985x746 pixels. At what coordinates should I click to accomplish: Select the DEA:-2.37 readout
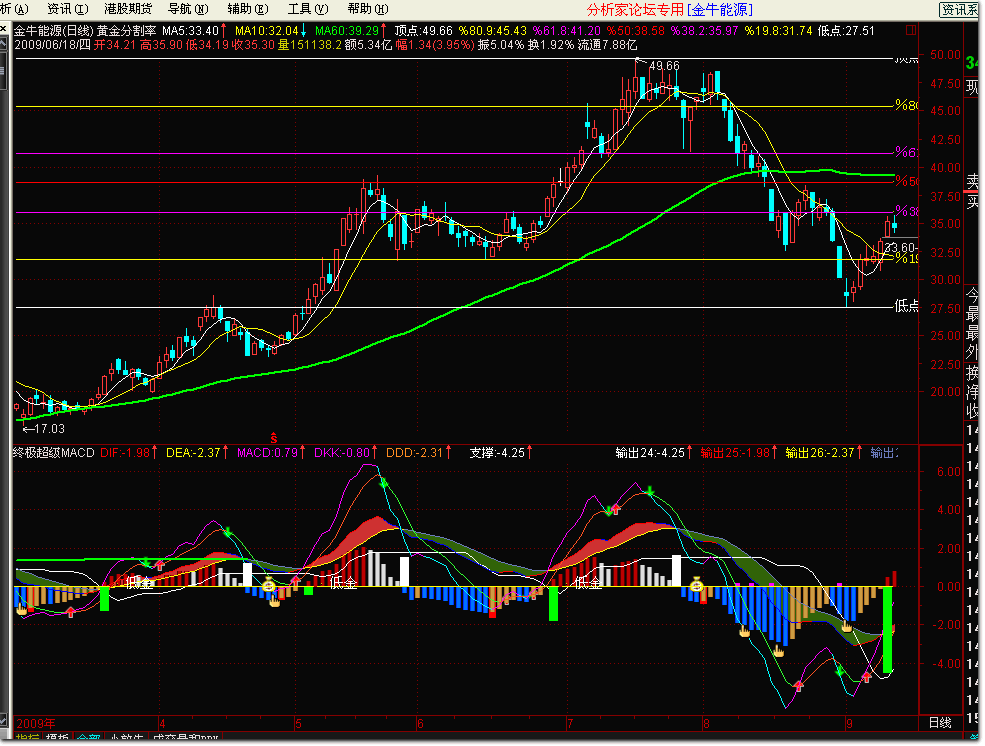click(193, 452)
